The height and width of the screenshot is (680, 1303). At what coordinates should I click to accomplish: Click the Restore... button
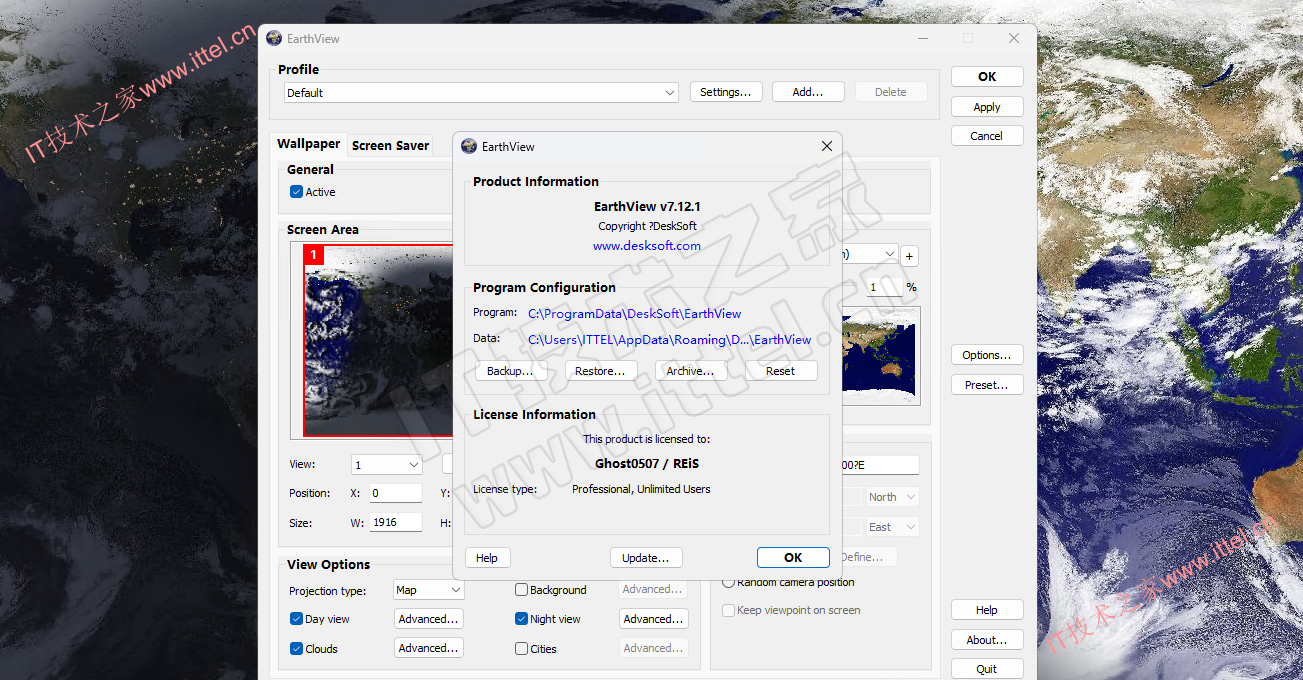point(601,371)
